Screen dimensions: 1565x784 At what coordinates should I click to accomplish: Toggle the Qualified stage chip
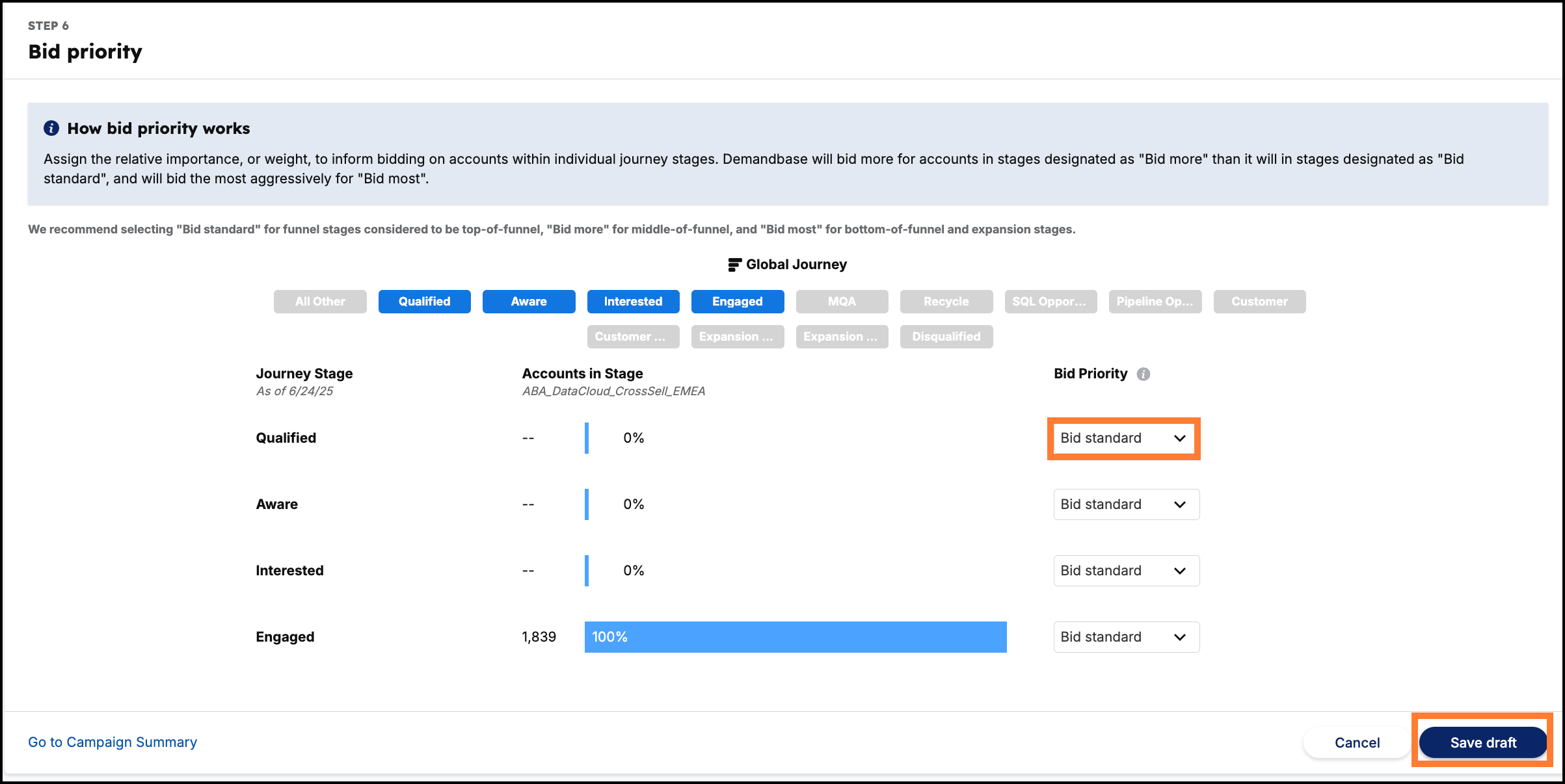(x=425, y=302)
